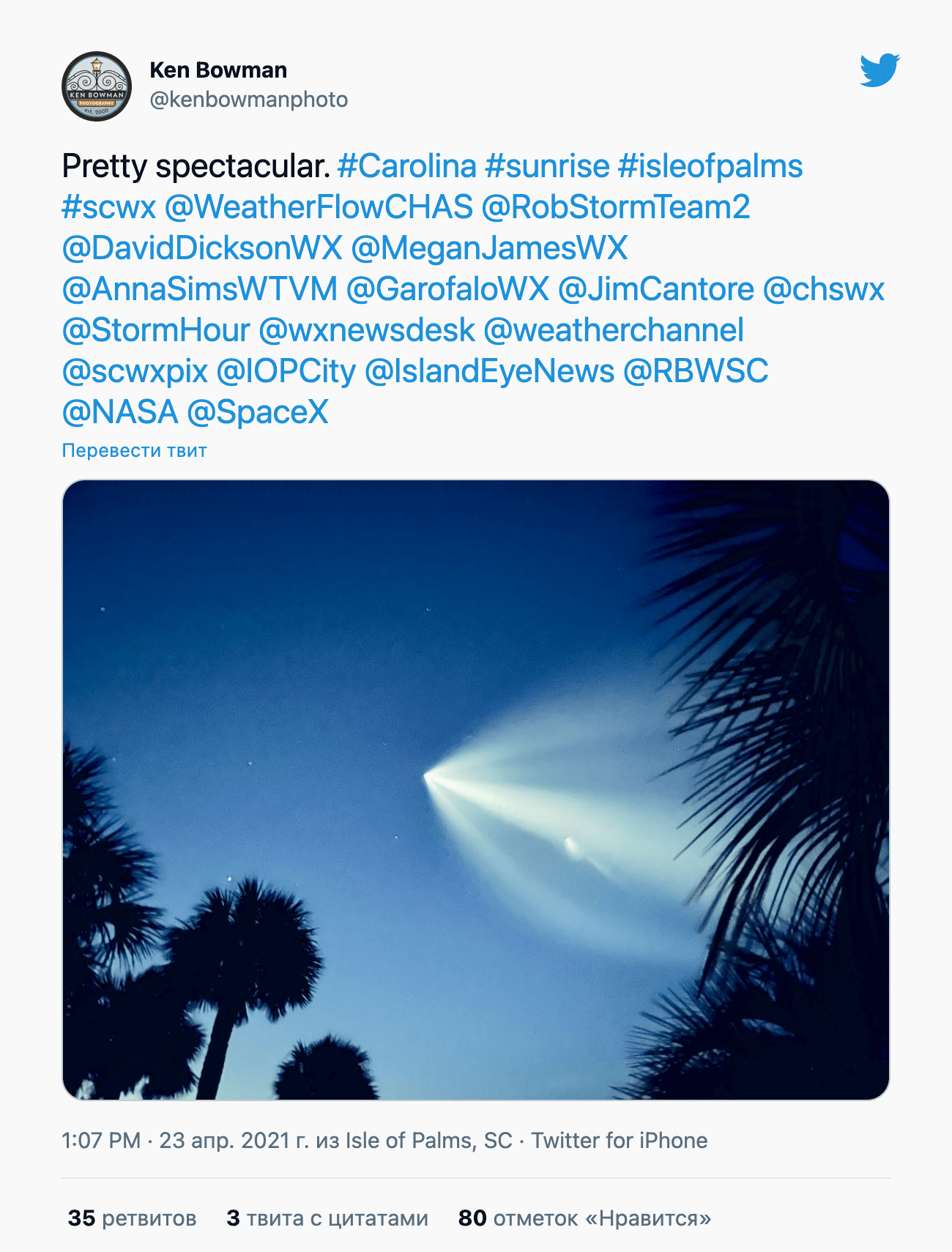Open the Isle of Palms, SC location
The width and height of the screenshot is (952, 1252).
pos(428,1141)
